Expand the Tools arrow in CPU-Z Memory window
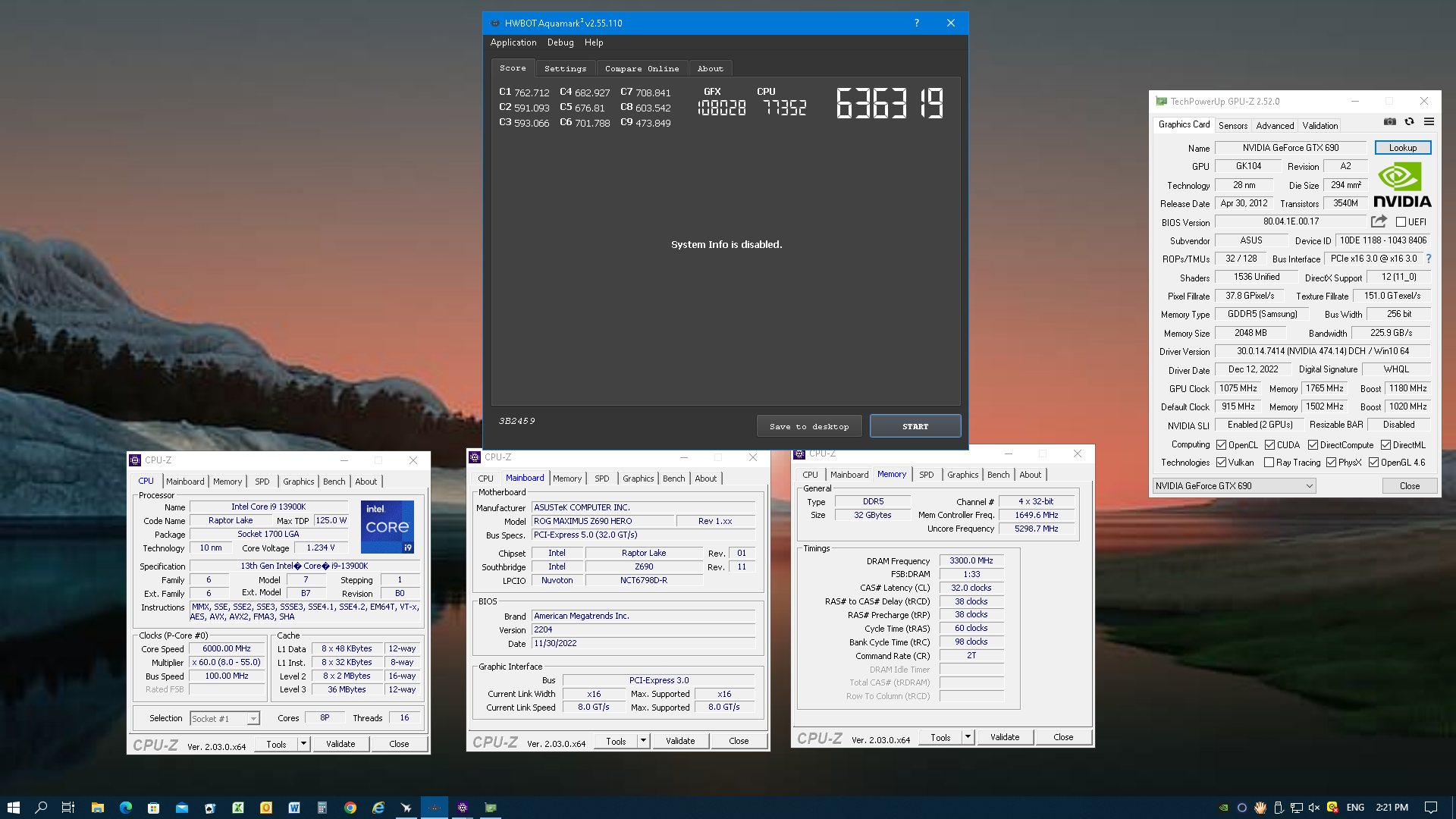This screenshot has width=1456, height=819. pos(968,737)
